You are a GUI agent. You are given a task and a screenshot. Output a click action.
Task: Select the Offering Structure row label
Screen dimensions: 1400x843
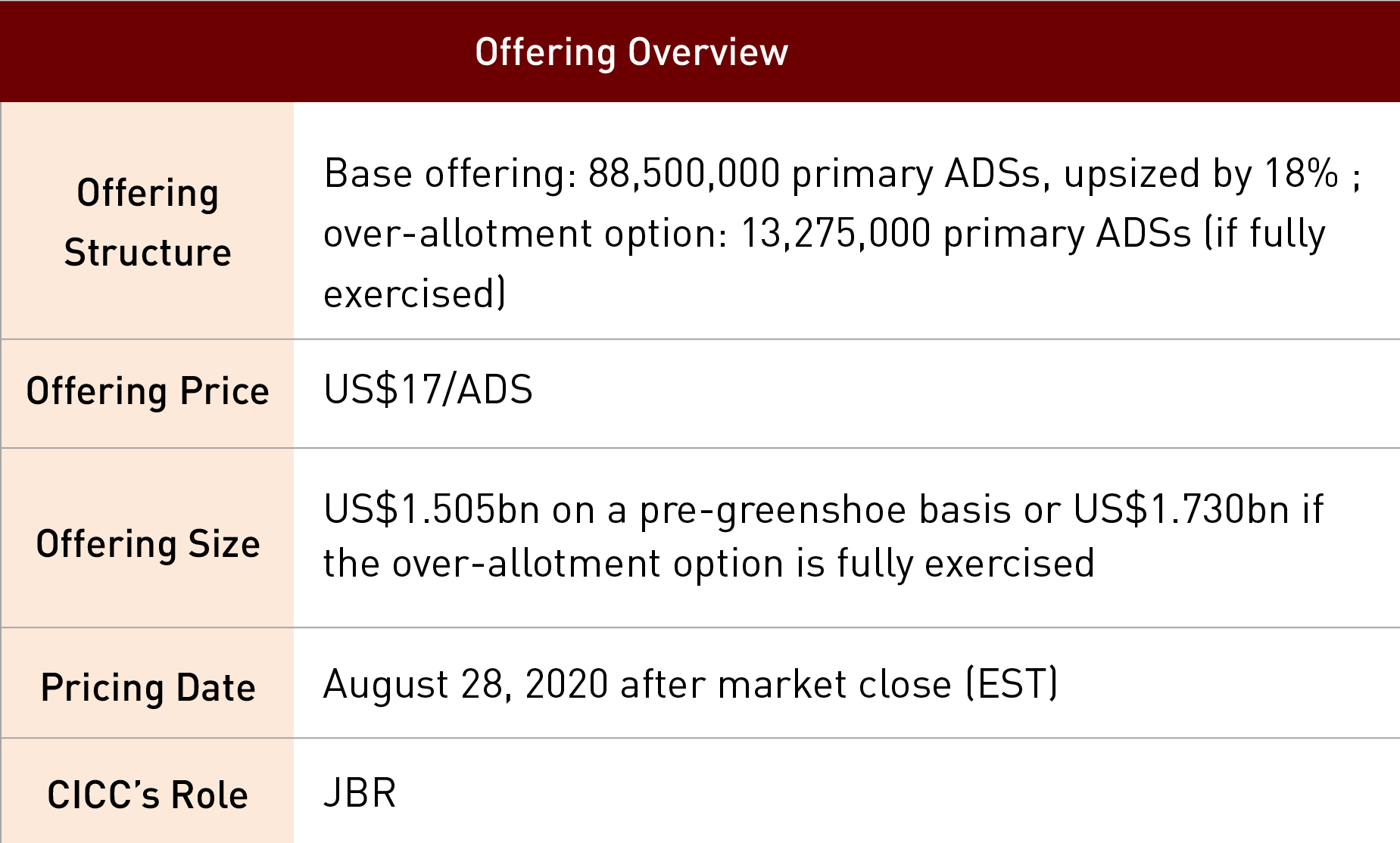148,222
